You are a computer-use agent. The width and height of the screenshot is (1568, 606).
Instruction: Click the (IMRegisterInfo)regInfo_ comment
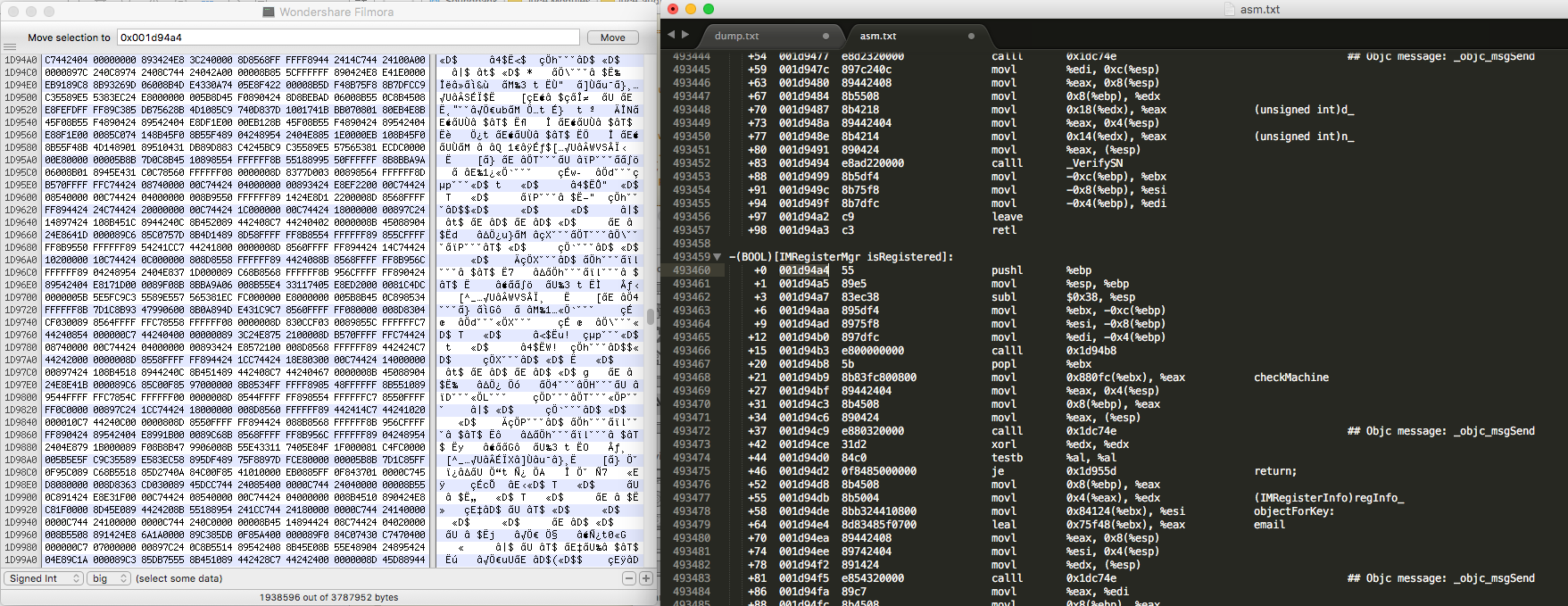pyautogui.click(x=1328, y=498)
